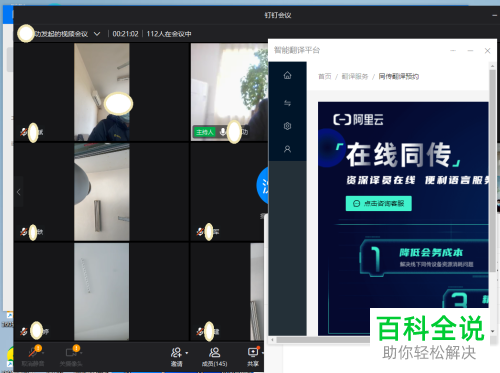The width and height of the screenshot is (500, 373).
Task: Click the host's microphone icon beside 主持人
Action: (223, 132)
